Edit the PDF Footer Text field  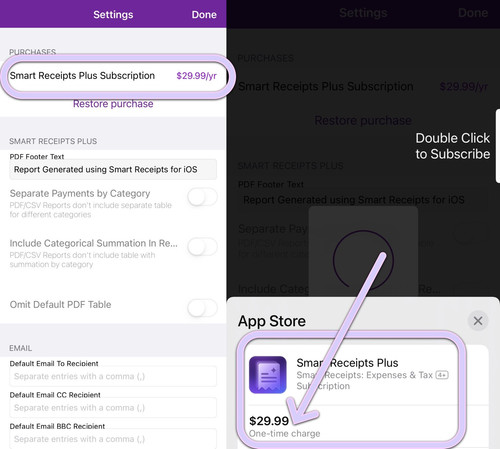(x=113, y=169)
